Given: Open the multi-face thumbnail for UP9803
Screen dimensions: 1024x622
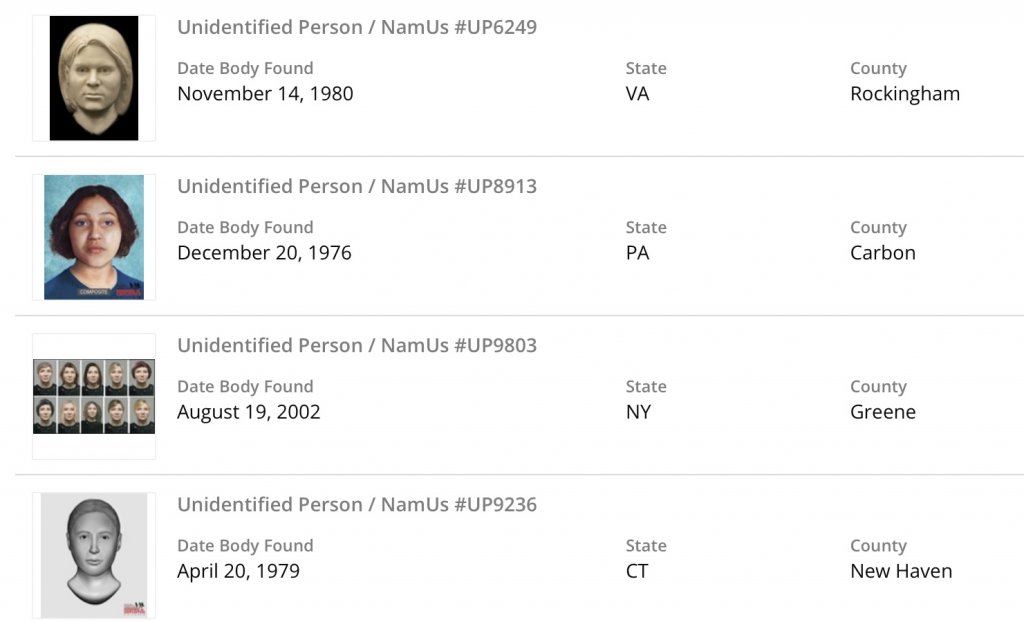Looking at the screenshot, I should click(94, 396).
